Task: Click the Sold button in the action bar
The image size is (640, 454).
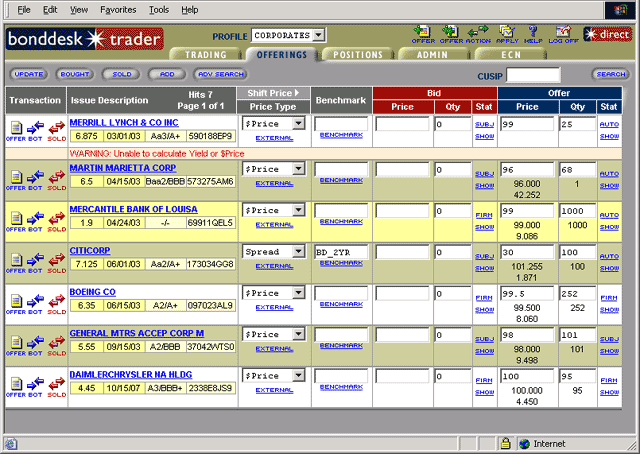Action: coord(121,74)
